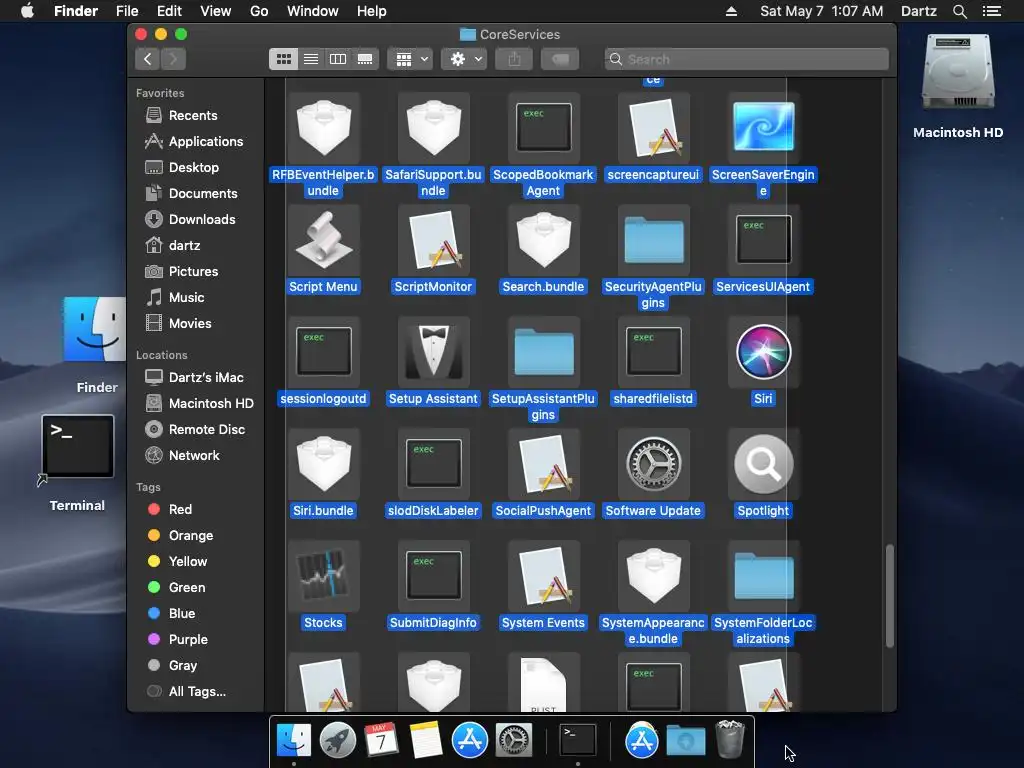
Task: Select the SafariSupport.bundle icon
Action: coord(434,127)
